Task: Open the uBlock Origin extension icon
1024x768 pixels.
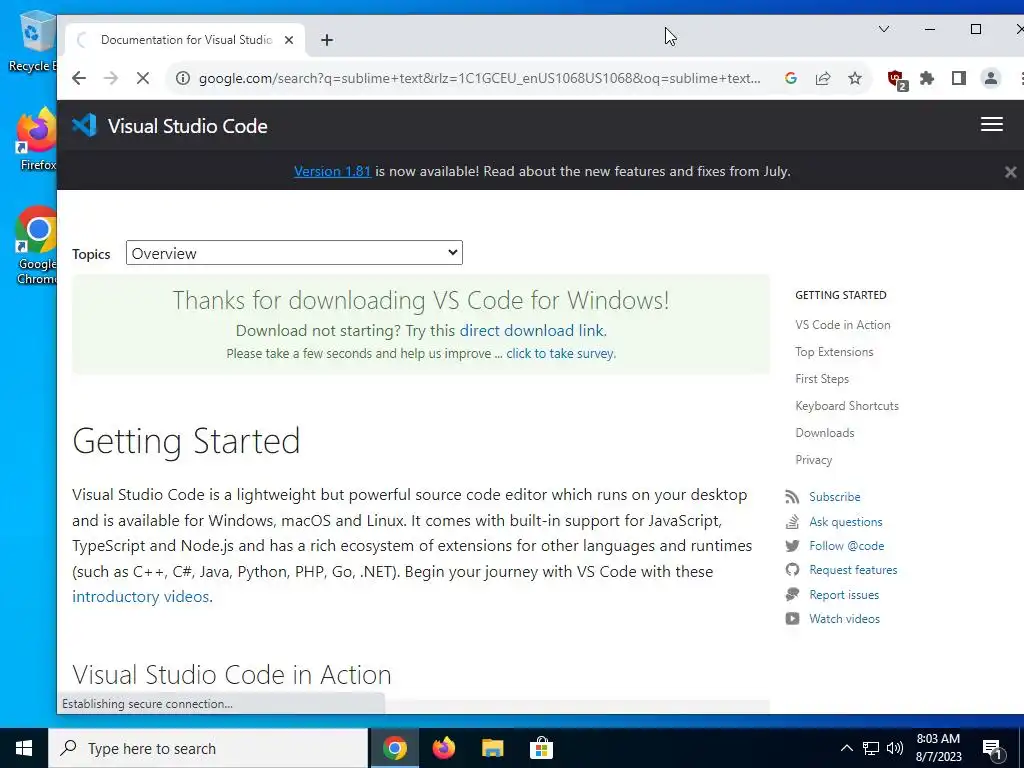Action: coord(897,80)
